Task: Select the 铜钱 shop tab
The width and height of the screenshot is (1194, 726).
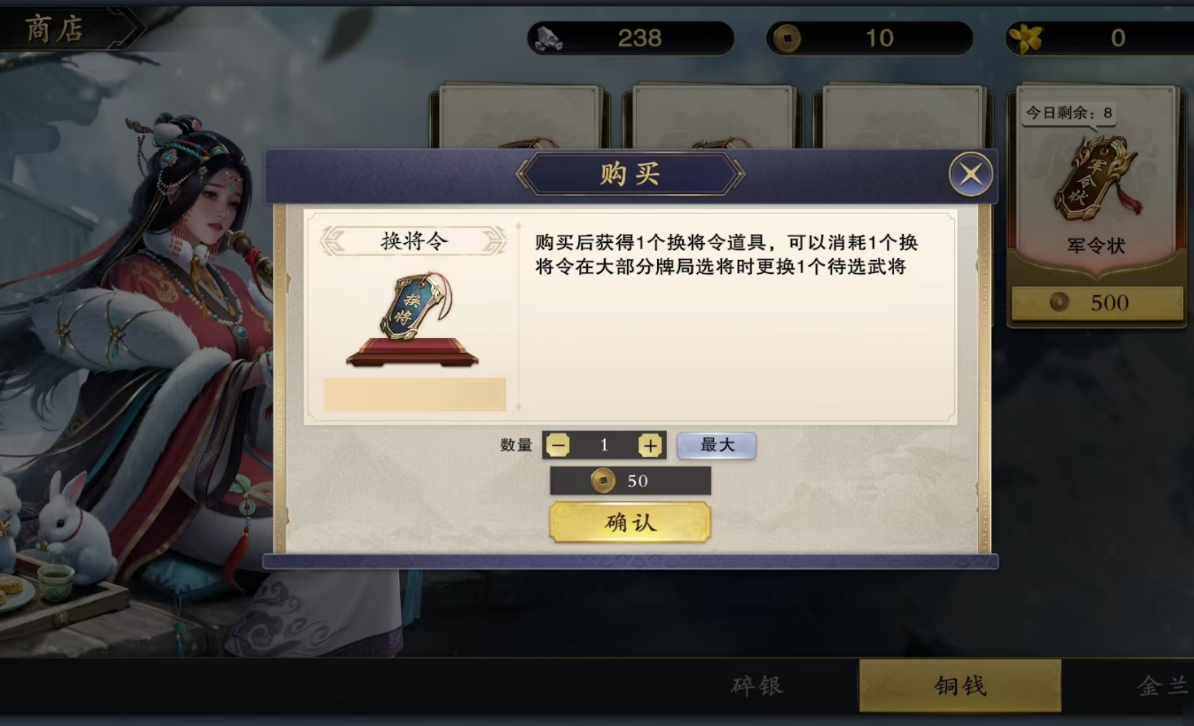Action: [960, 686]
